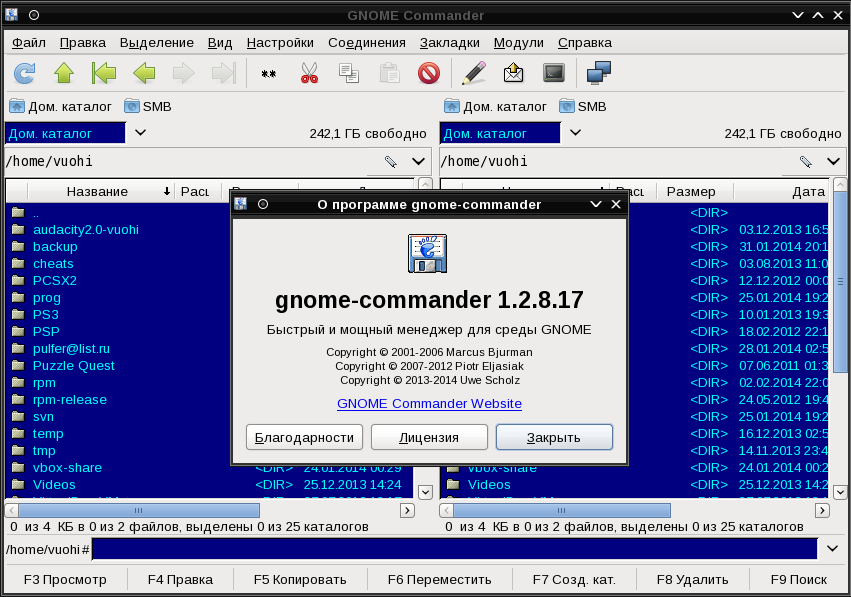
Task: Click the pencil Edit file icon
Action: tap(474, 73)
